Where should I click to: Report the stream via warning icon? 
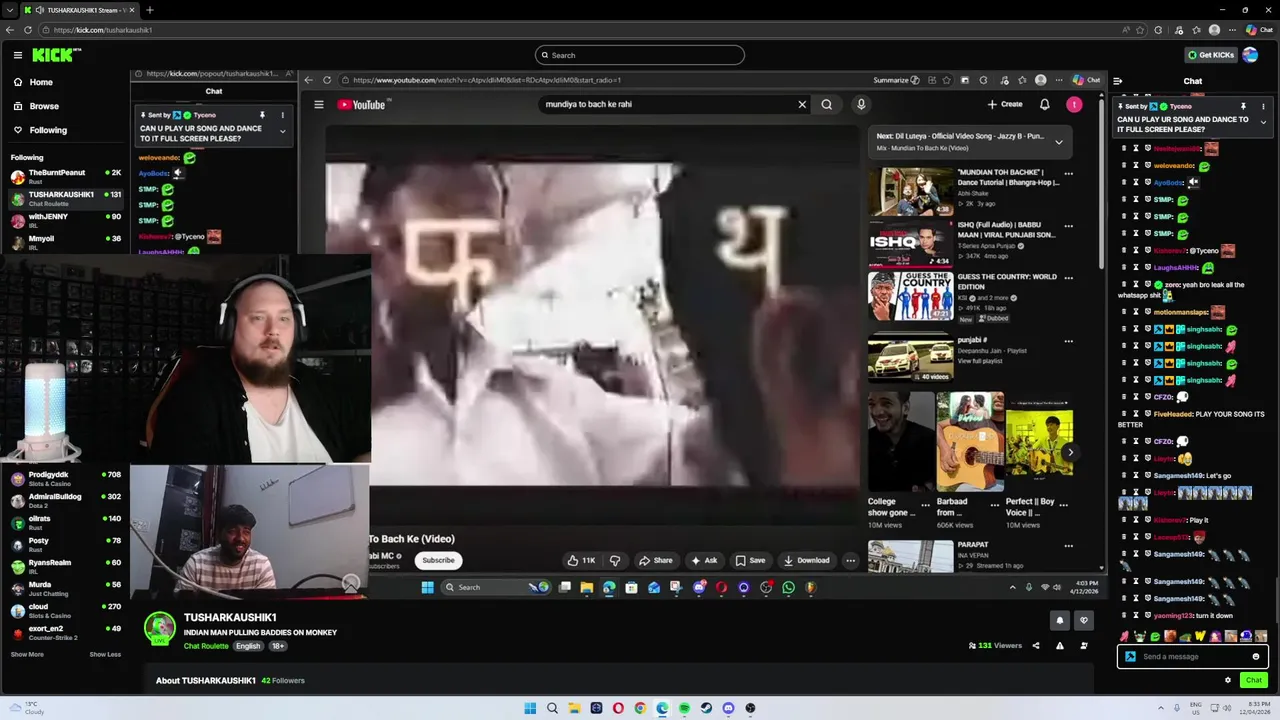click(1060, 646)
